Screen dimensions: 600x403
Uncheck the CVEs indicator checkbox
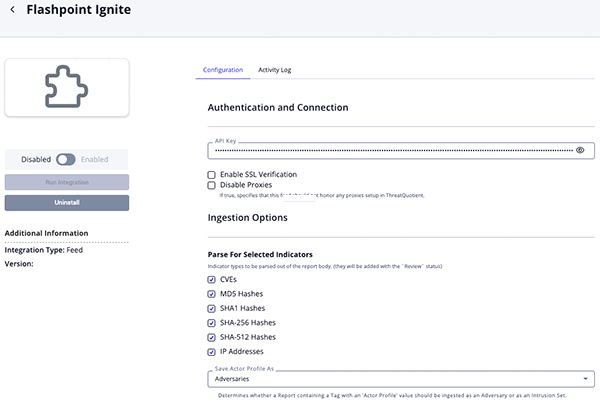[211, 281]
